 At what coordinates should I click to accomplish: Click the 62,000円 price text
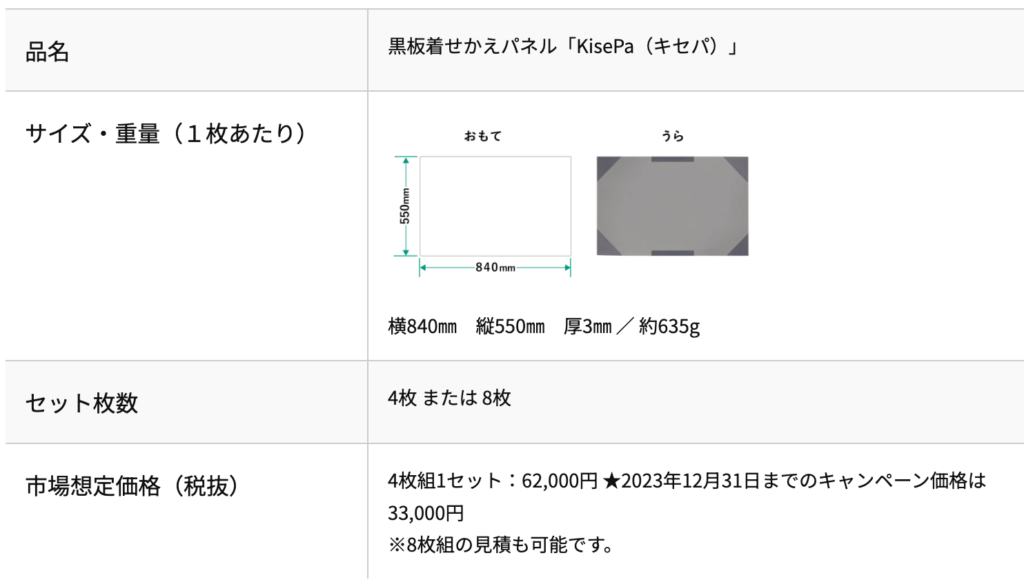560,481
